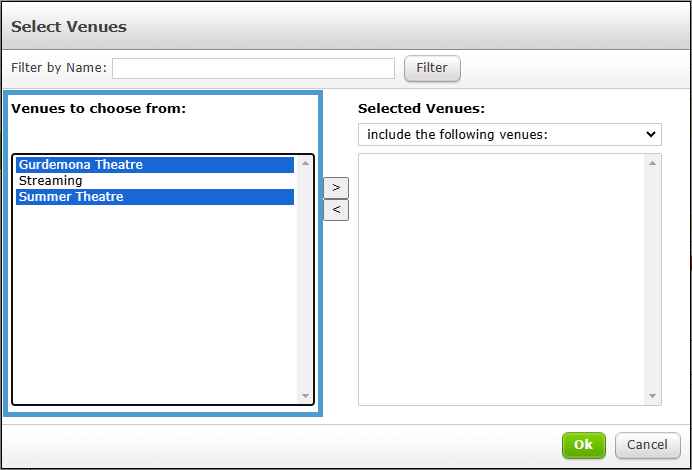Image resolution: width=692 pixels, height=470 pixels.
Task: Click the Select Venues dialog title bar
Action: point(346,26)
